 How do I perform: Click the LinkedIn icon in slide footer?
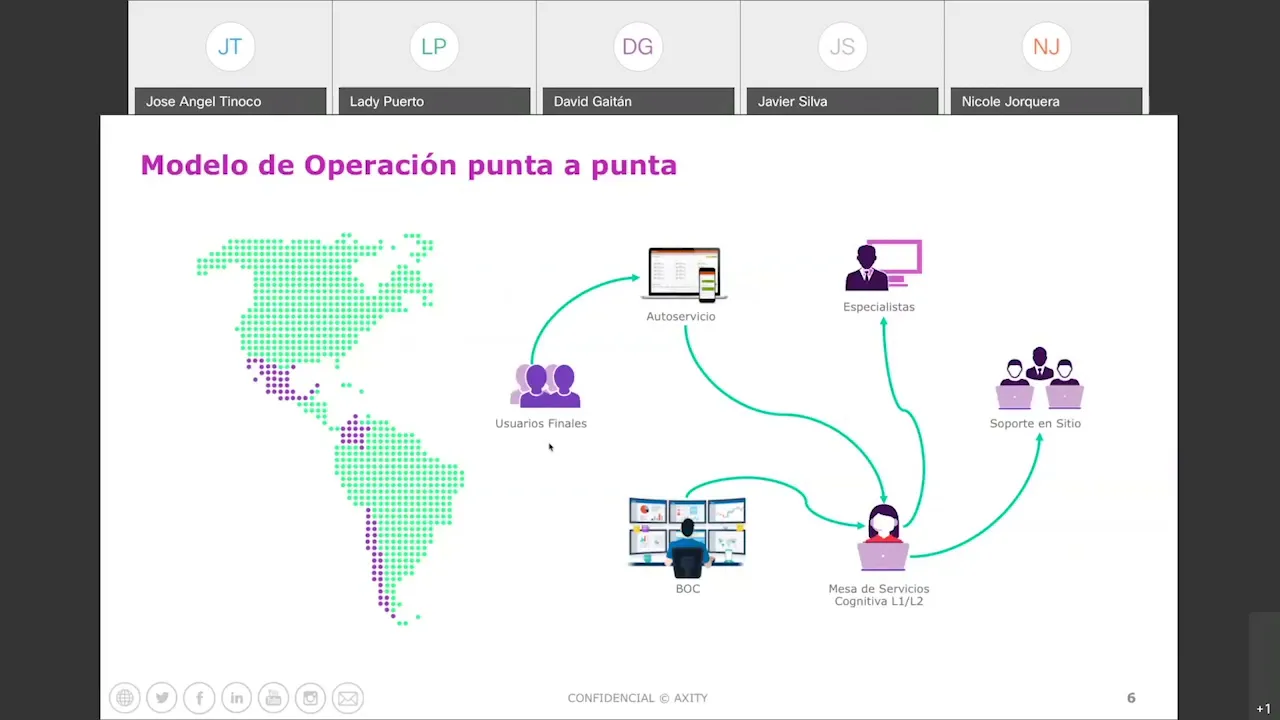pos(236,698)
